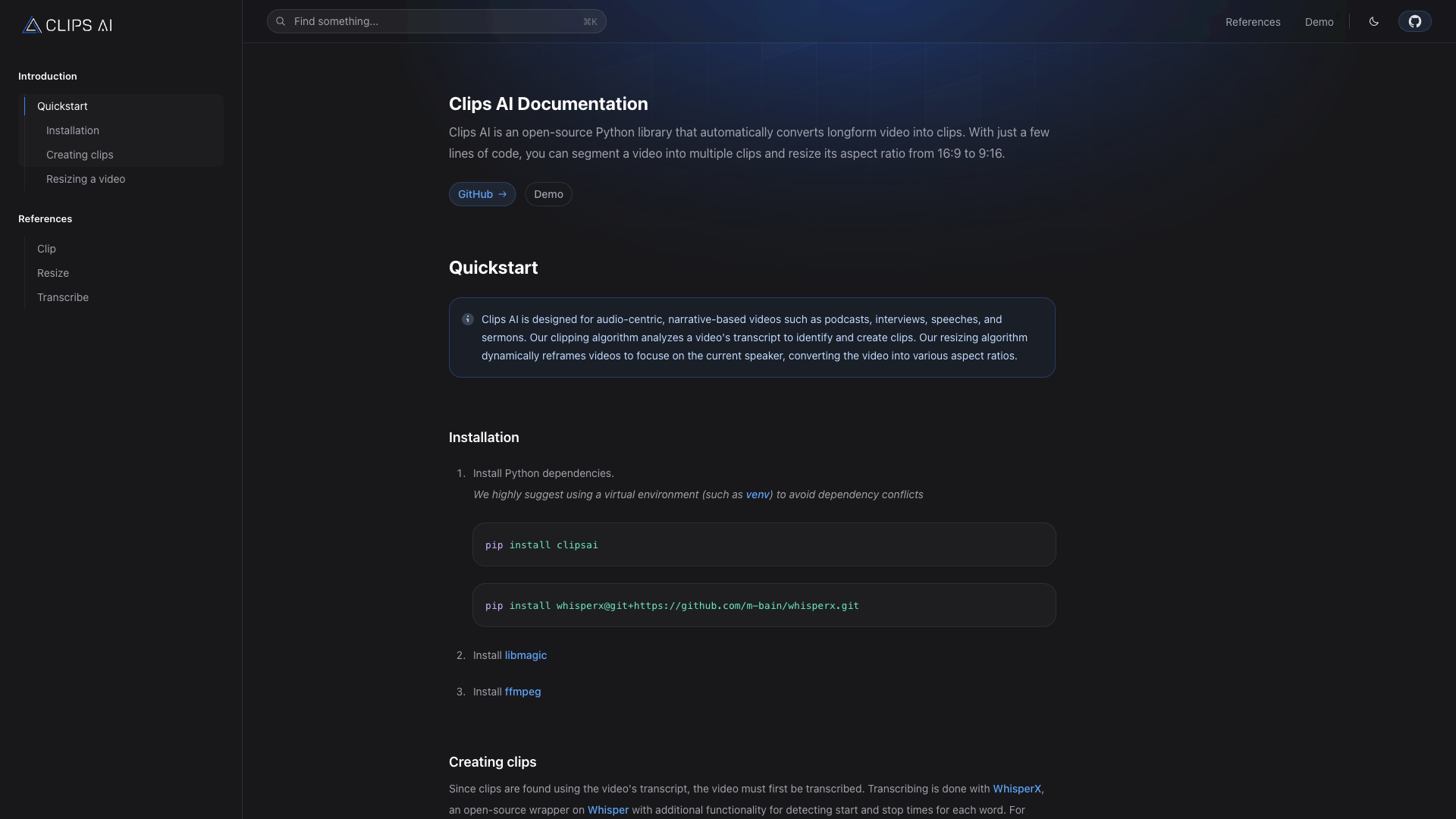
Task: Click the search magnifier icon
Action: click(x=281, y=21)
